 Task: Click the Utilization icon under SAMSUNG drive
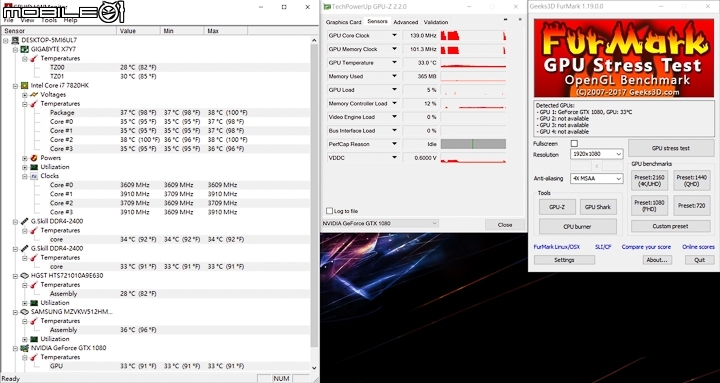click(34, 339)
